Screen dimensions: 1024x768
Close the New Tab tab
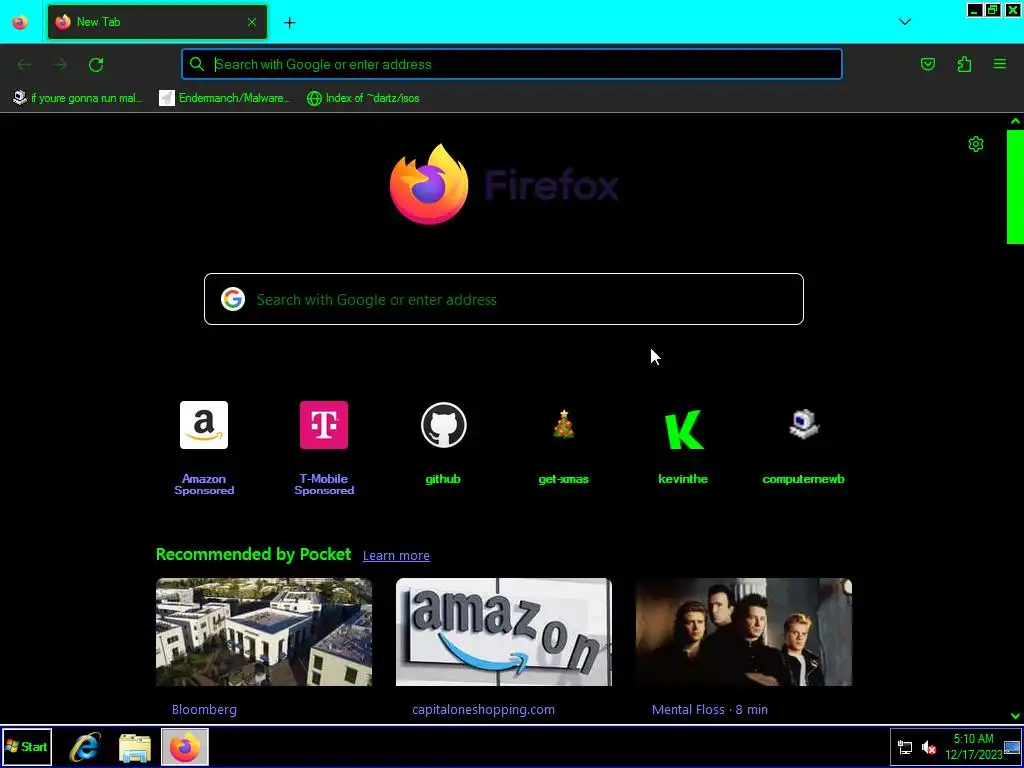point(252,22)
